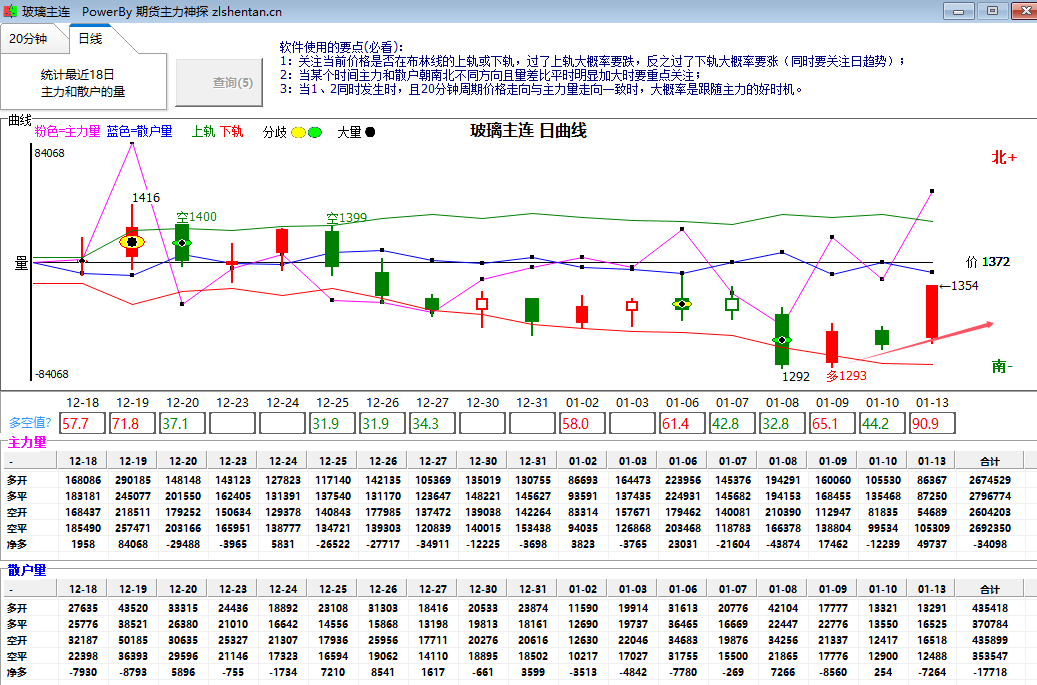Click the 查询(5) button

pyautogui.click(x=220, y=83)
